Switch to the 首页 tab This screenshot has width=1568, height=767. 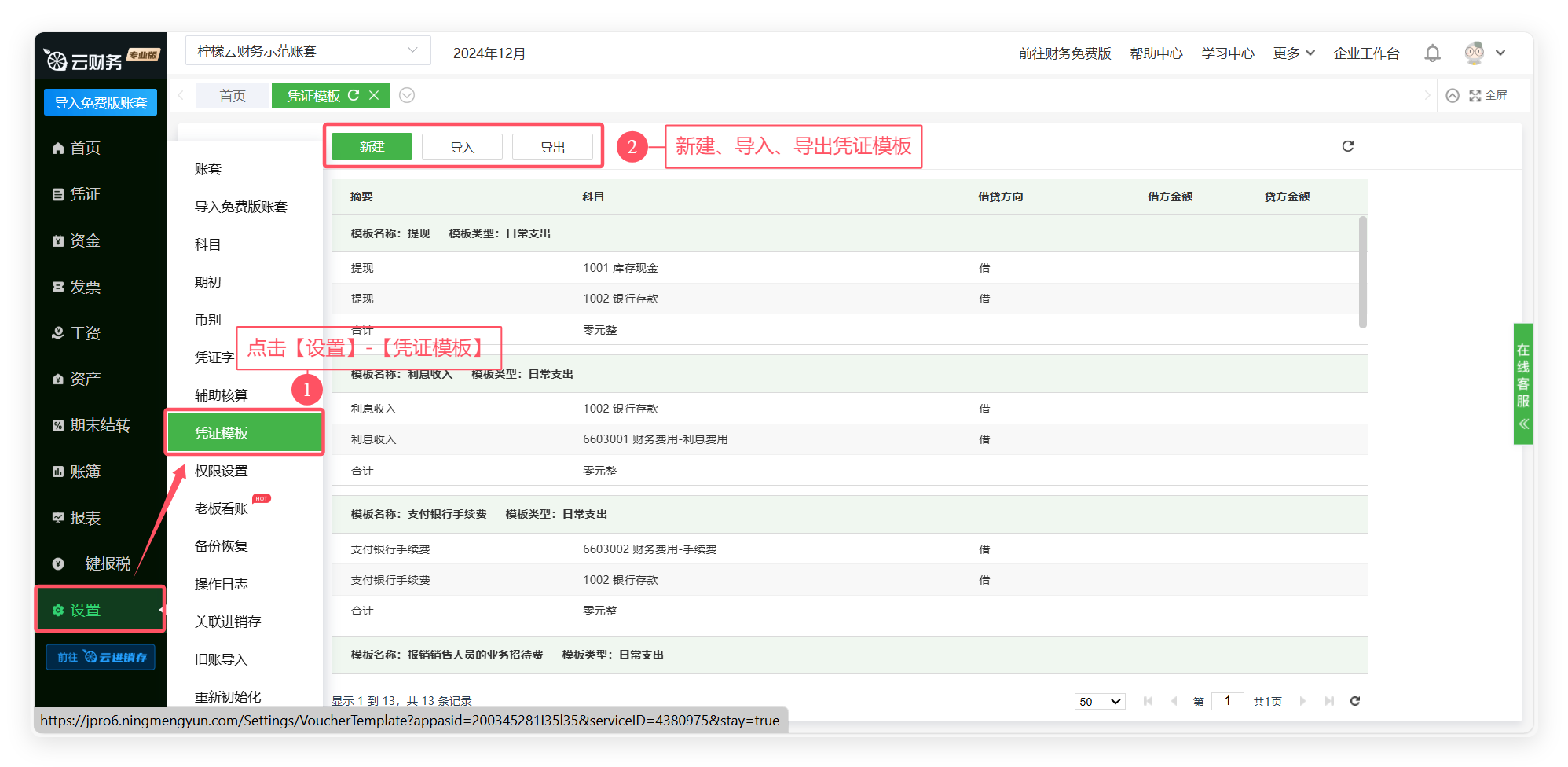click(x=233, y=96)
